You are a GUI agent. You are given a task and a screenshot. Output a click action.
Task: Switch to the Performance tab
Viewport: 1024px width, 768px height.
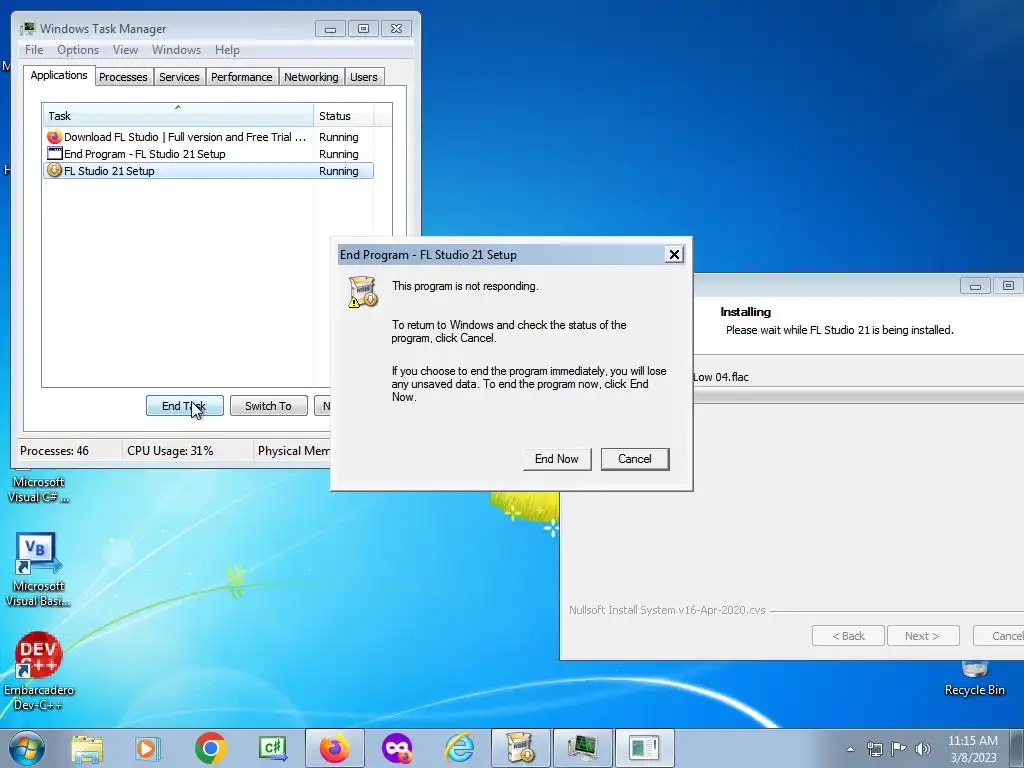coord(242,77)
